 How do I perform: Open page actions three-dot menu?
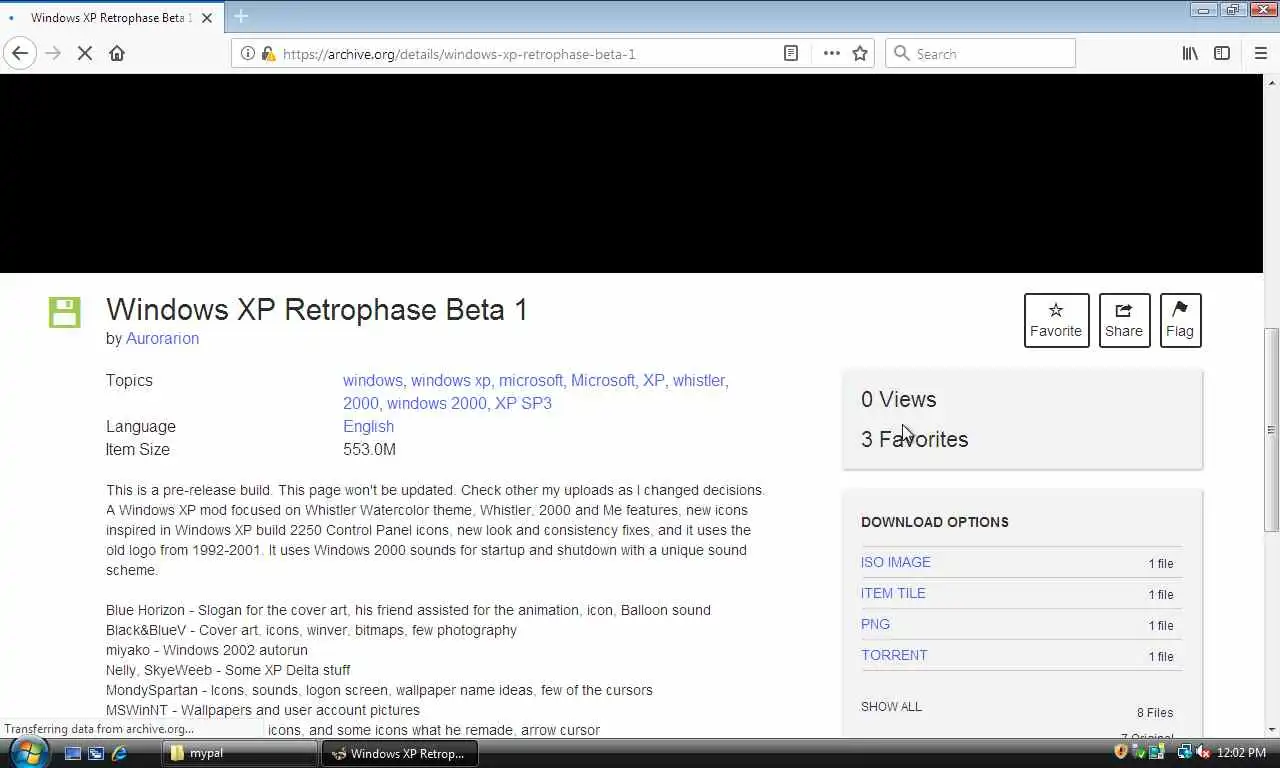point(831,54)
